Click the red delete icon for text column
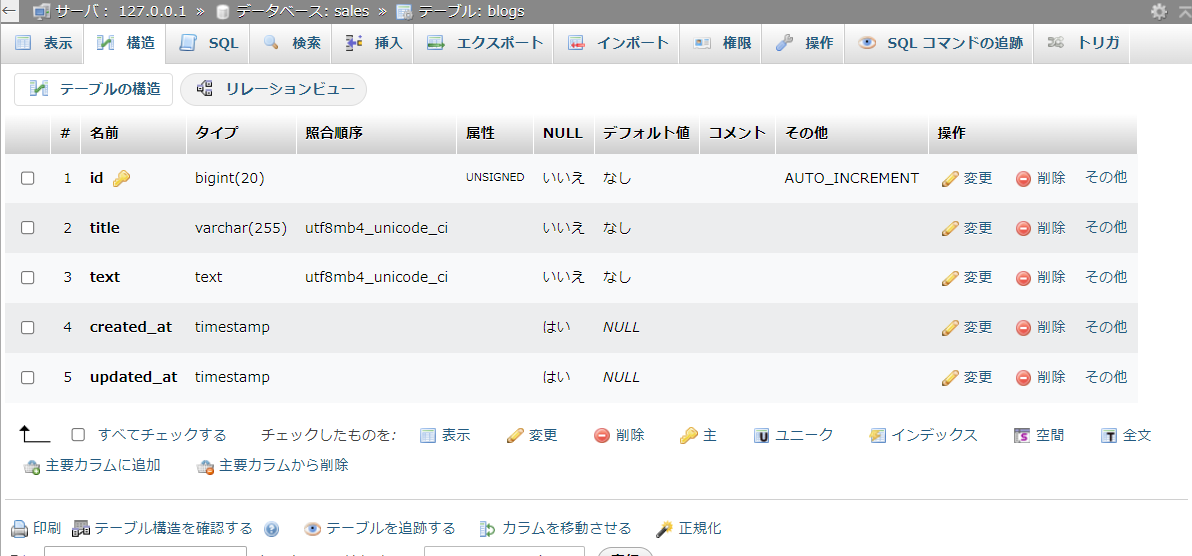 [1023, 278]
